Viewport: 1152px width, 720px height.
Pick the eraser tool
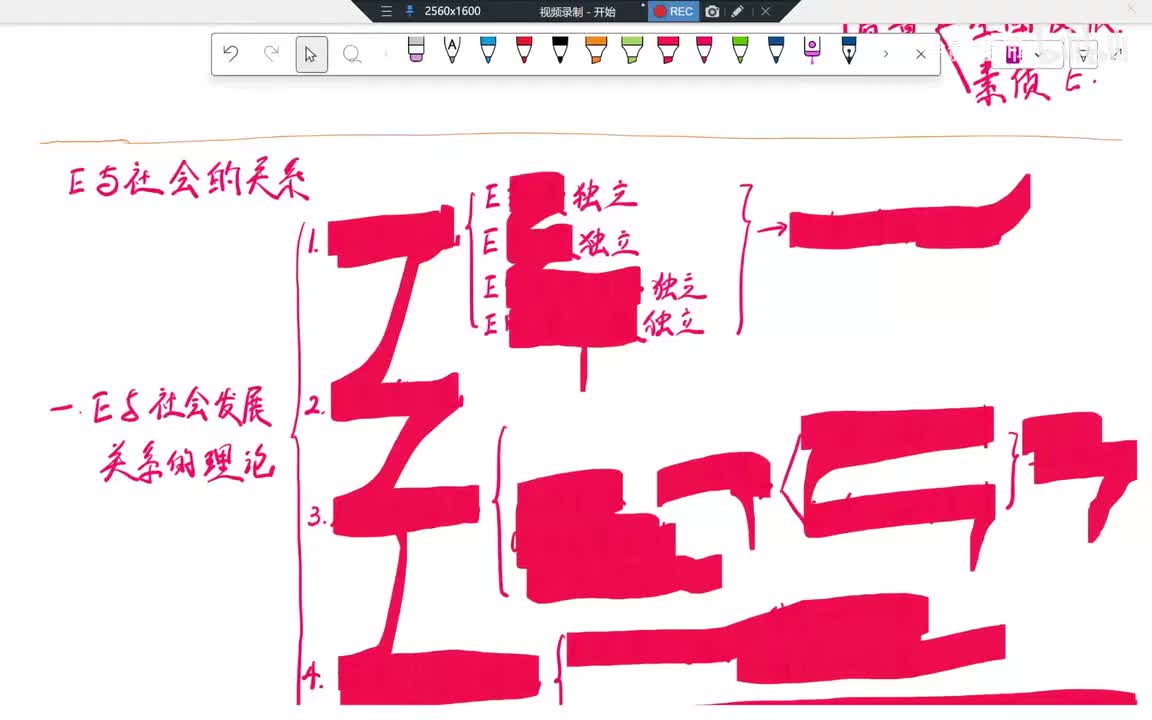416,50
